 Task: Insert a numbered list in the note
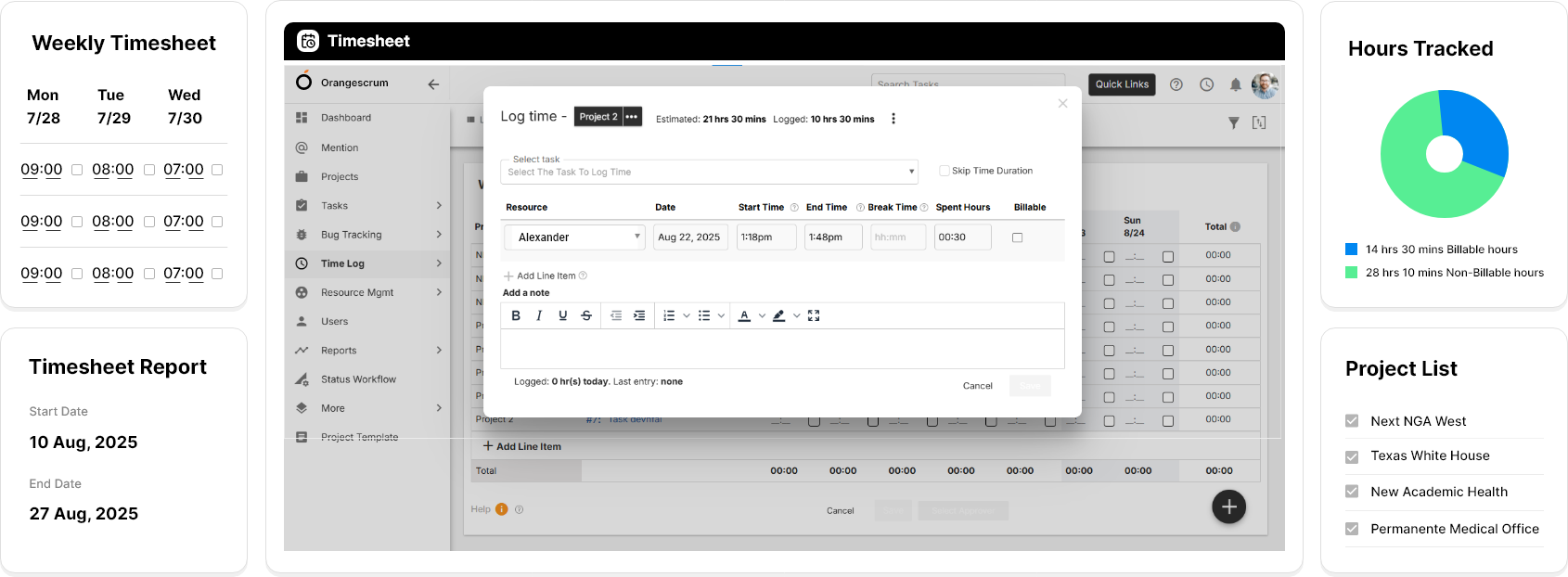pos(669,315)
